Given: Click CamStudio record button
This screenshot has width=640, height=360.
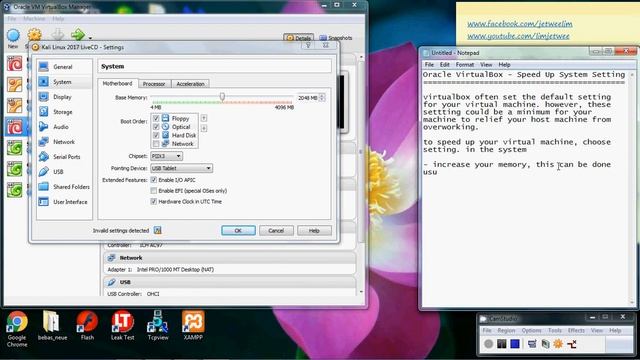Looking at the screenshot, I should [x=488, y=344].
